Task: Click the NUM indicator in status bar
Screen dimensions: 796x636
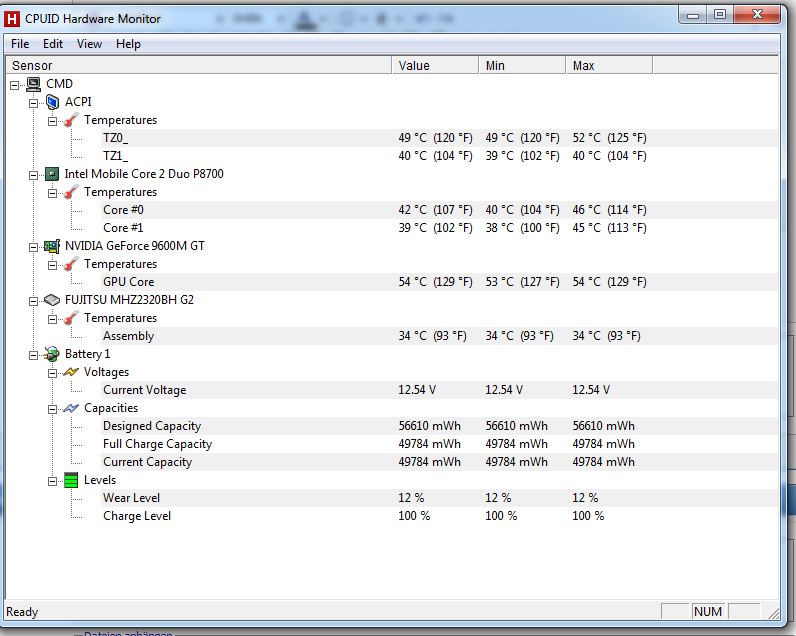Action: click(x=708, y=612)
